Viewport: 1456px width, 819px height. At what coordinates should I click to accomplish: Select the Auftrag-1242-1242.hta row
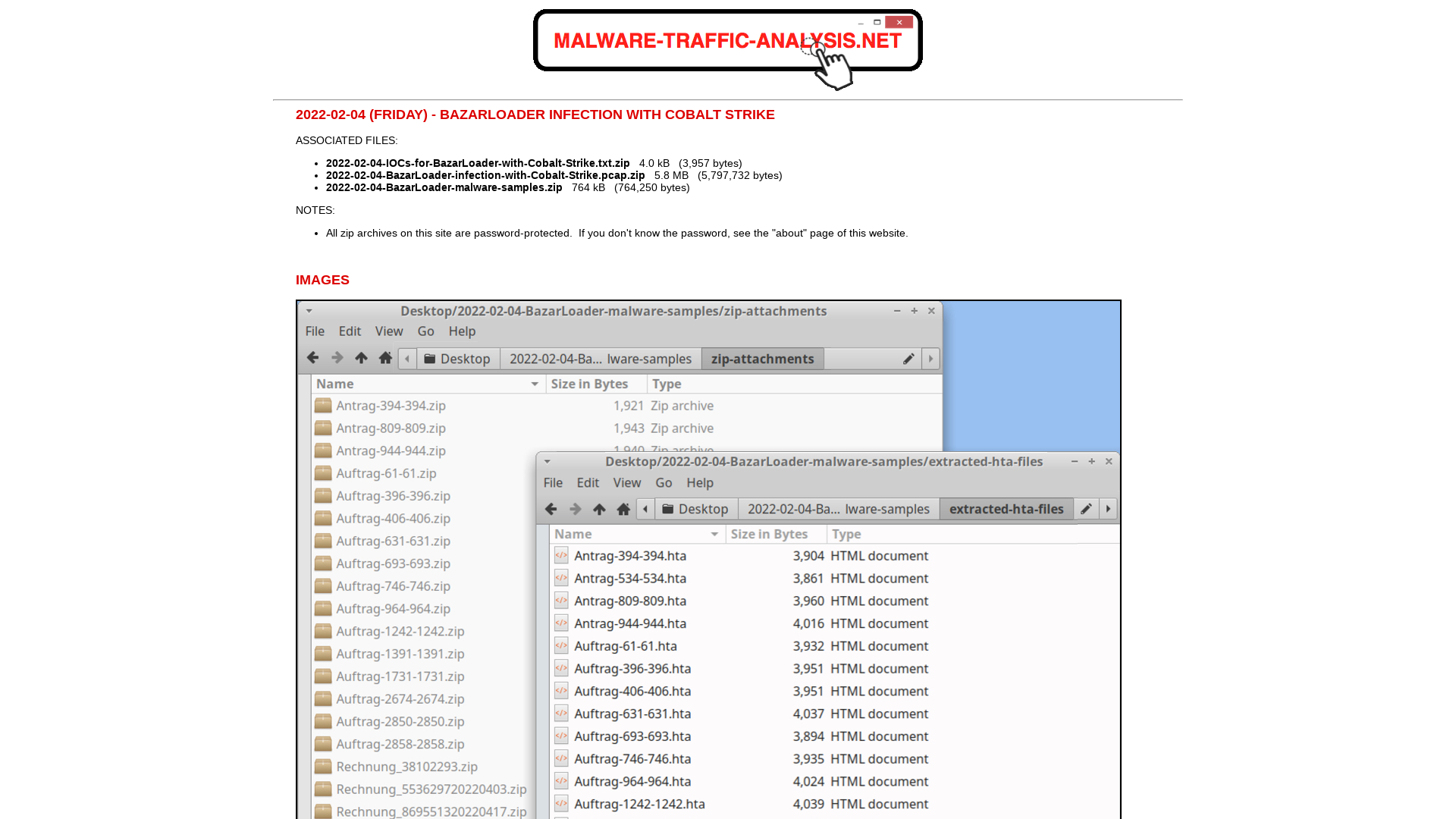834,805
